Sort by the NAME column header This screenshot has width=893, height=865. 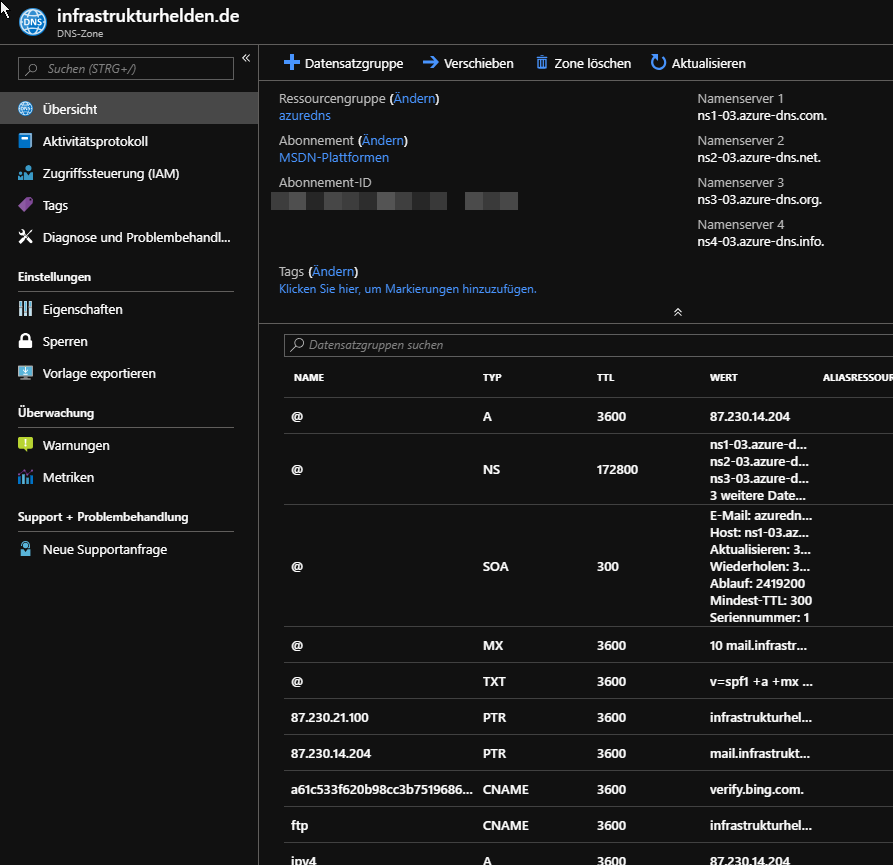click(x=309, y=377)
